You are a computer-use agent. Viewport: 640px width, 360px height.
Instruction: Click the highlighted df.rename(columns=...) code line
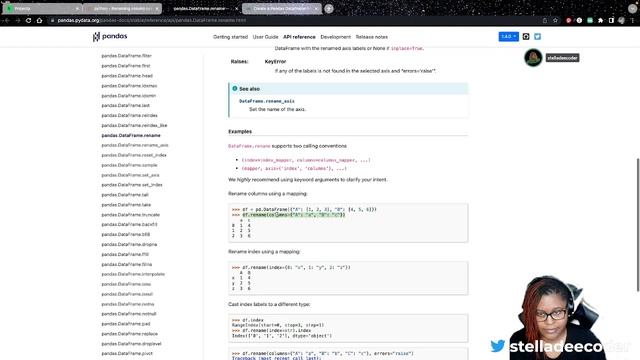[x=293, y=215]
